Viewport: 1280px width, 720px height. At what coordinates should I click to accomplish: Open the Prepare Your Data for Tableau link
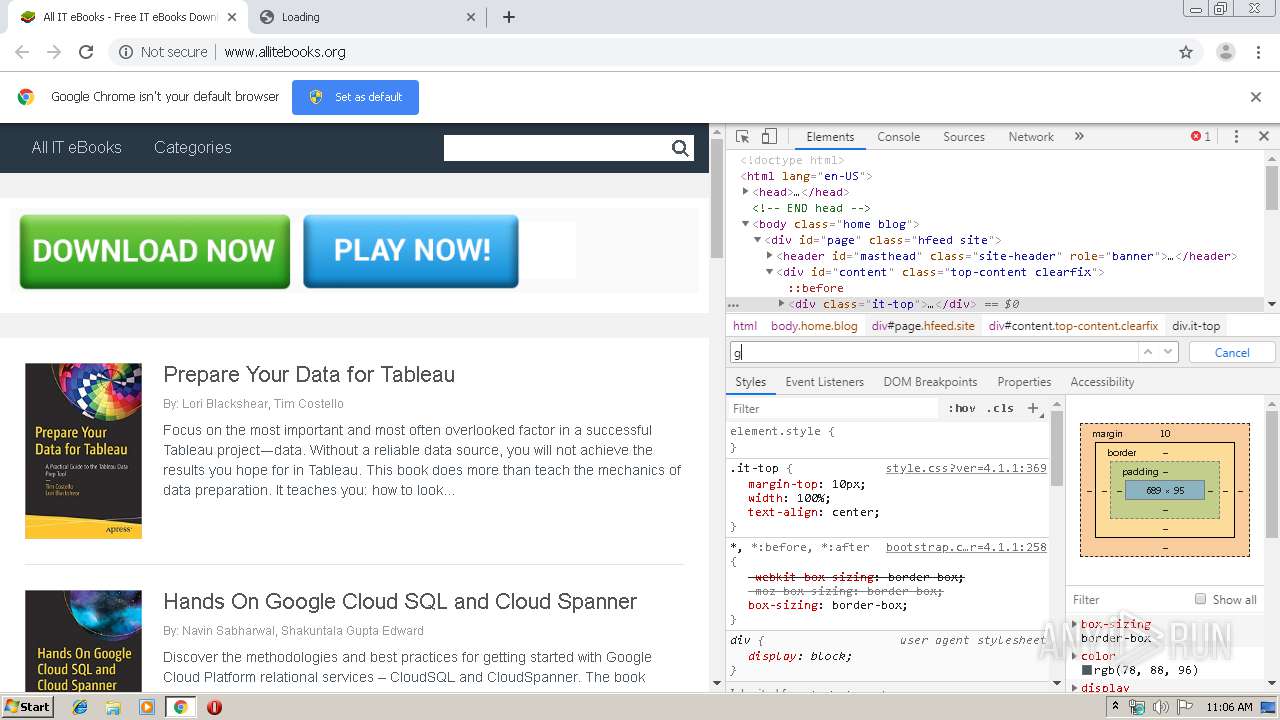click(x=309, y=374)
